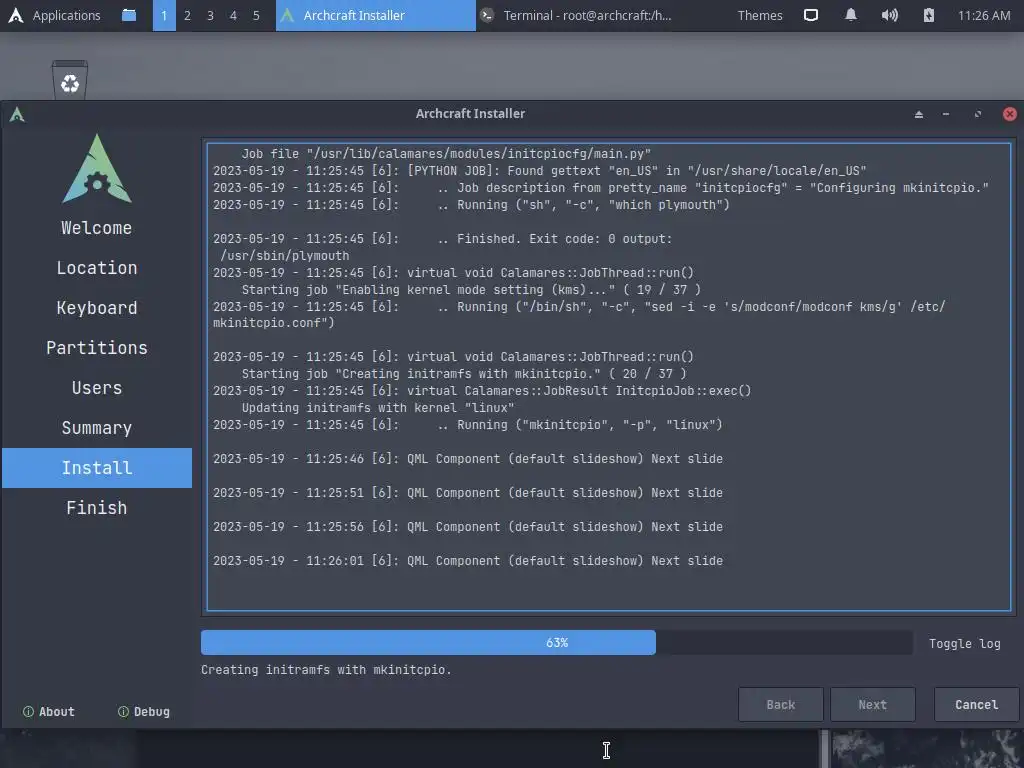Open the Trash desktop icon

70,79
